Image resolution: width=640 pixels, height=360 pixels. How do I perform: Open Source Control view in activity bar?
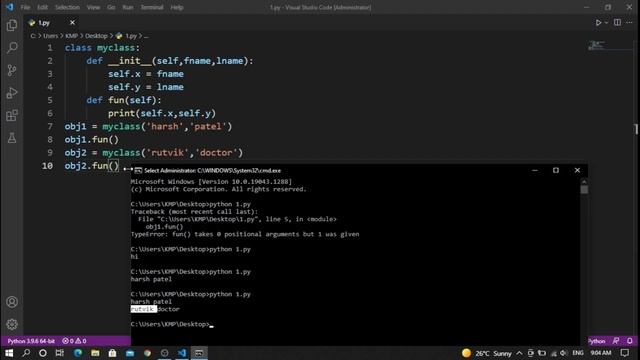[x=12, y=70]
